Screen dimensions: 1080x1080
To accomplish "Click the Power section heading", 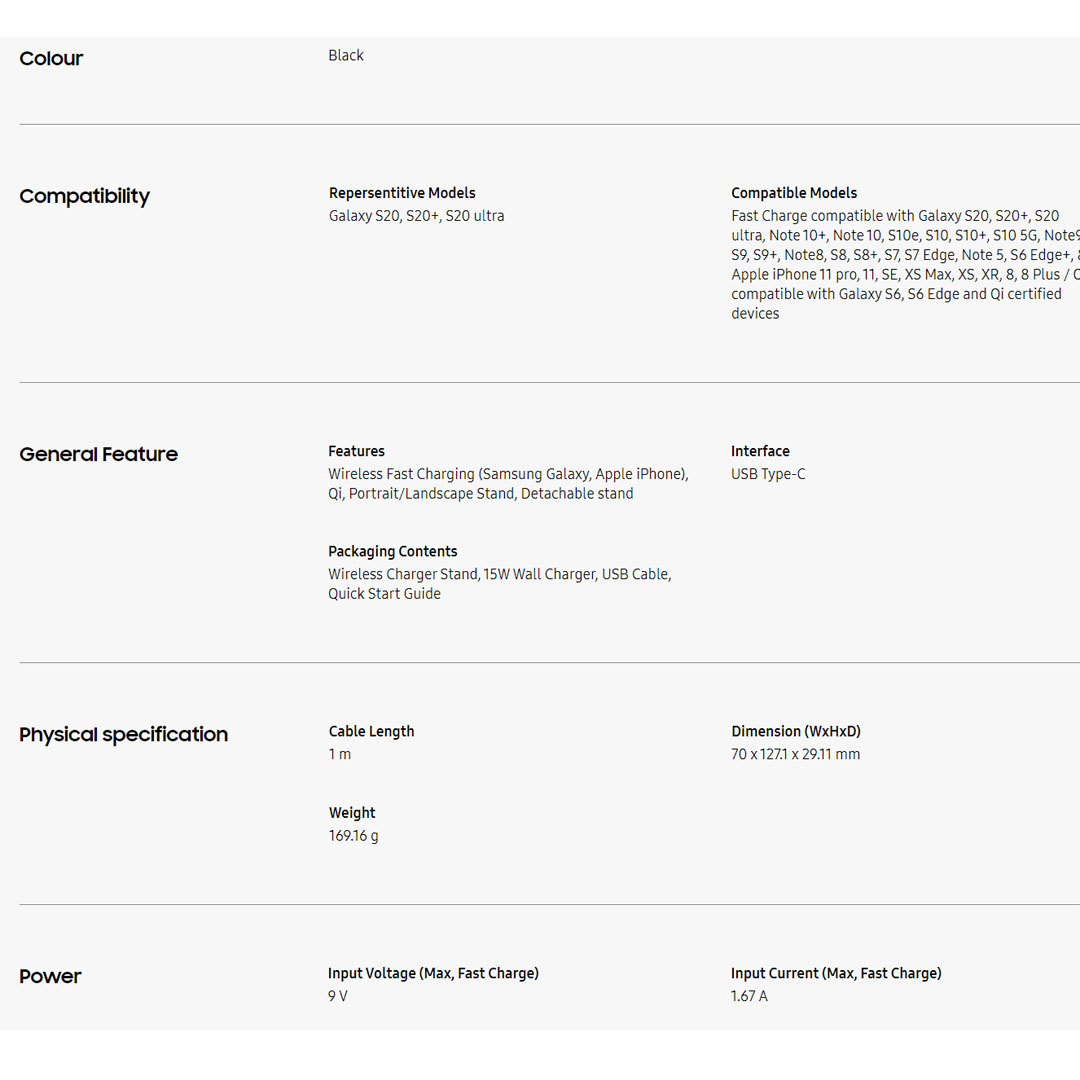I will pyautogui.click(x=50, y=977).
